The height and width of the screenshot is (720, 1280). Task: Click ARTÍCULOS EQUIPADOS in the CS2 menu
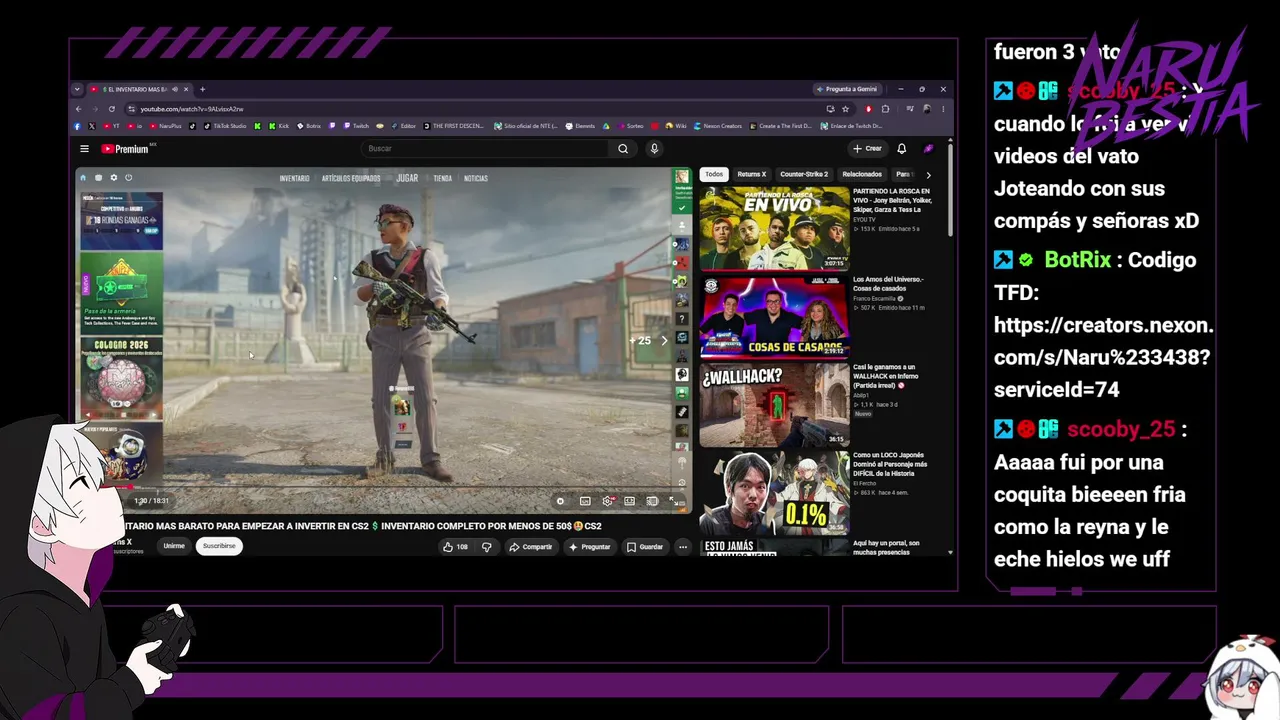[x=351, y=179]
